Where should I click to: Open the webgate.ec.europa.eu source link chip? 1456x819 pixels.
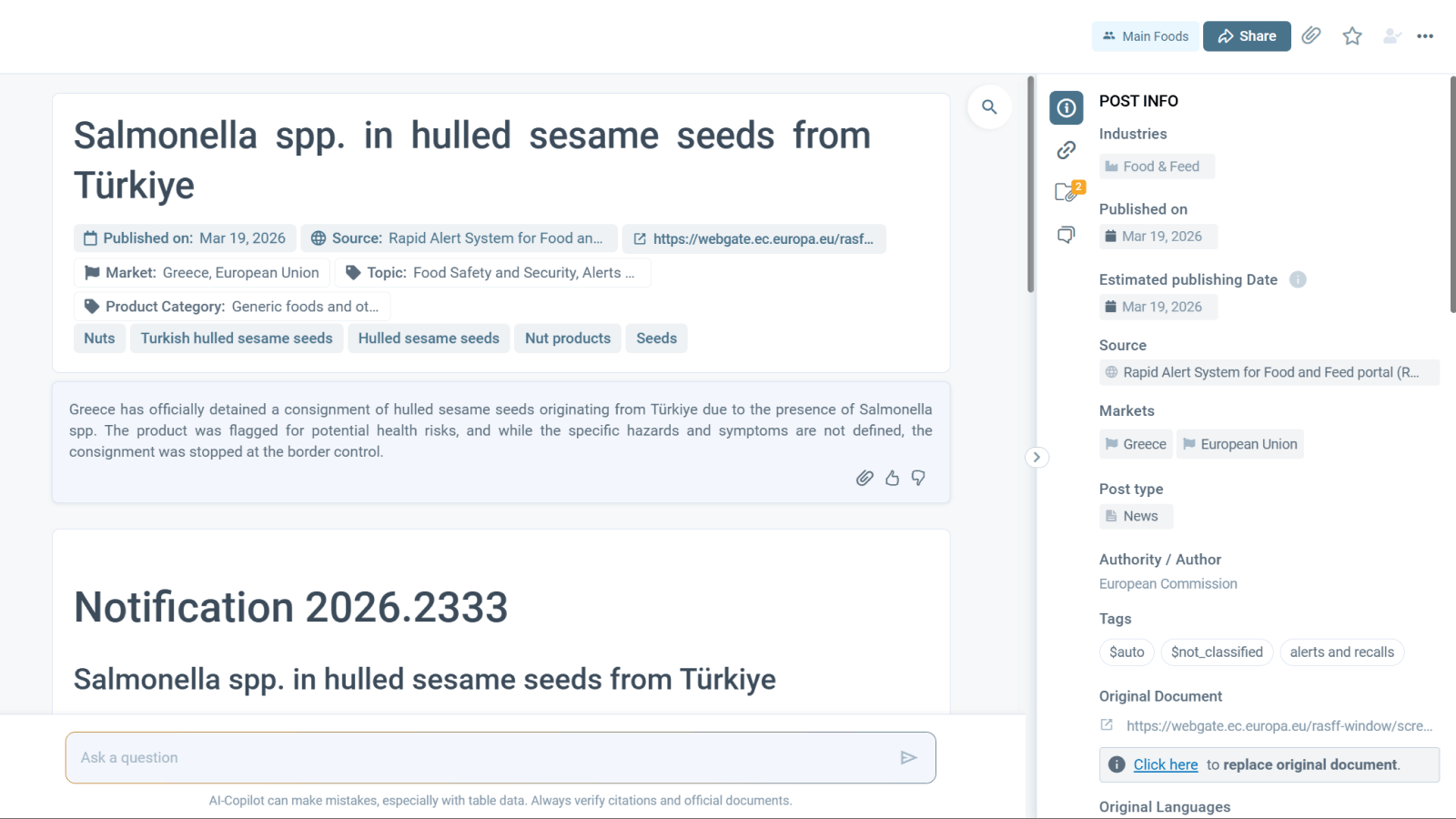click(x=753, y=238)
